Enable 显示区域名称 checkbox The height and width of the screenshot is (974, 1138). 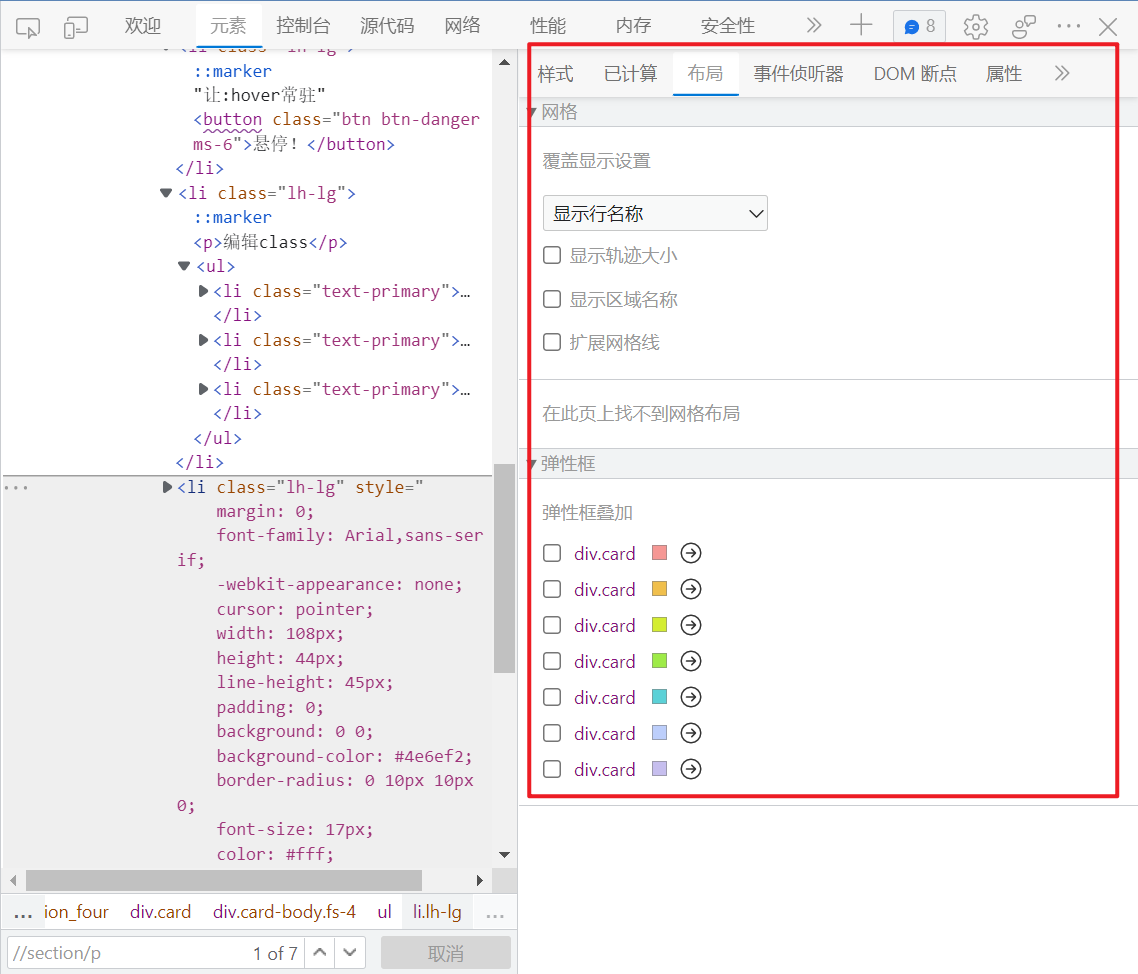point(552,299)
